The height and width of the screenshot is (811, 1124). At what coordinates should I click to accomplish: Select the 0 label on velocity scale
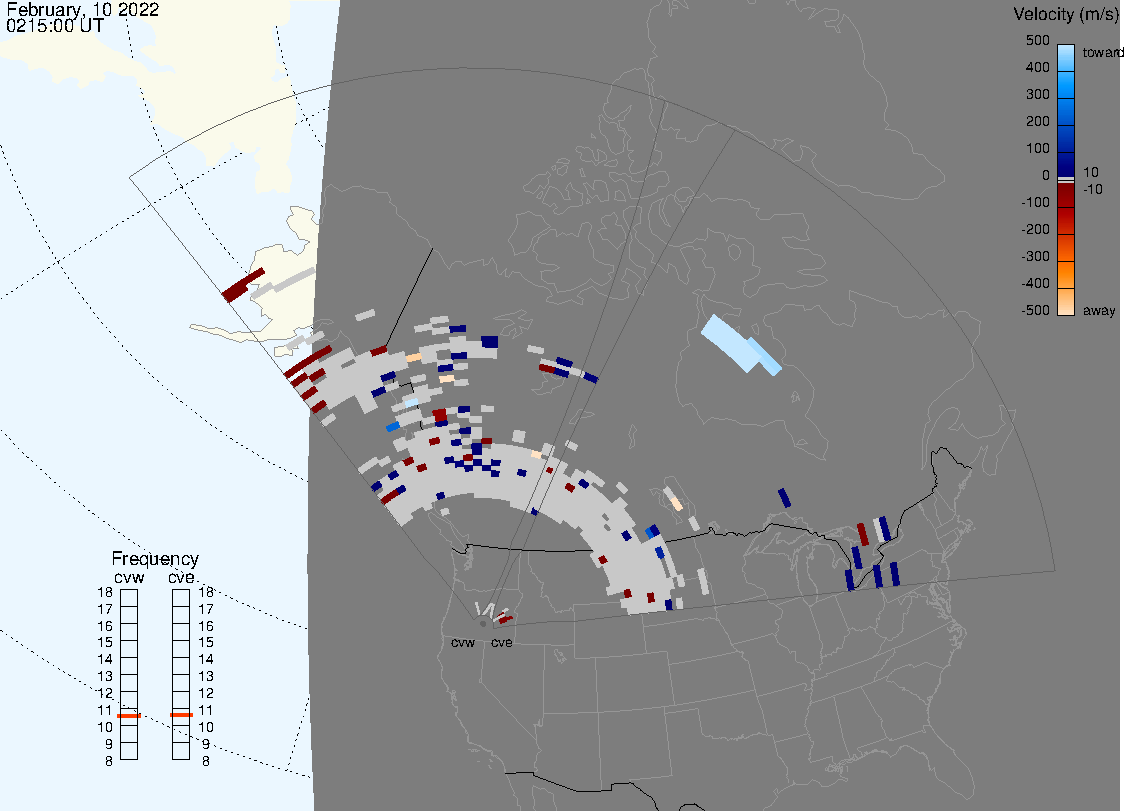click(1046, 176)
